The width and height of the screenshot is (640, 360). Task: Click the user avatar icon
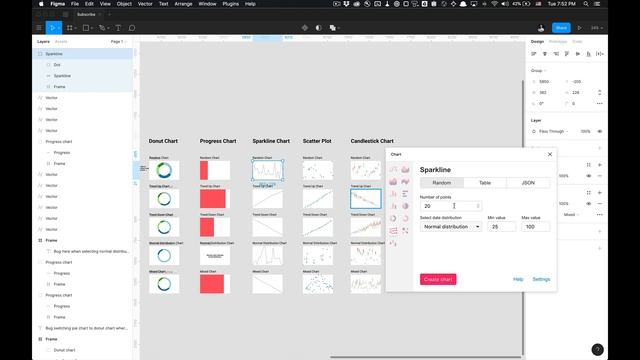[541, 28]
